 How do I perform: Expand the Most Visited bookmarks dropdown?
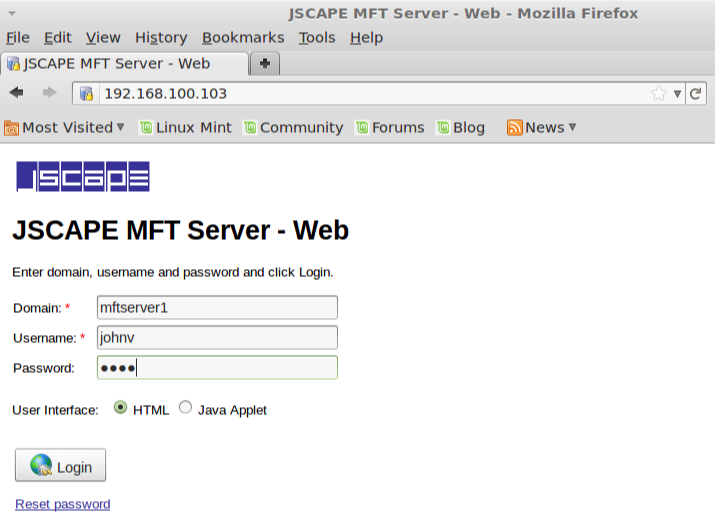[x=120, y=127]
